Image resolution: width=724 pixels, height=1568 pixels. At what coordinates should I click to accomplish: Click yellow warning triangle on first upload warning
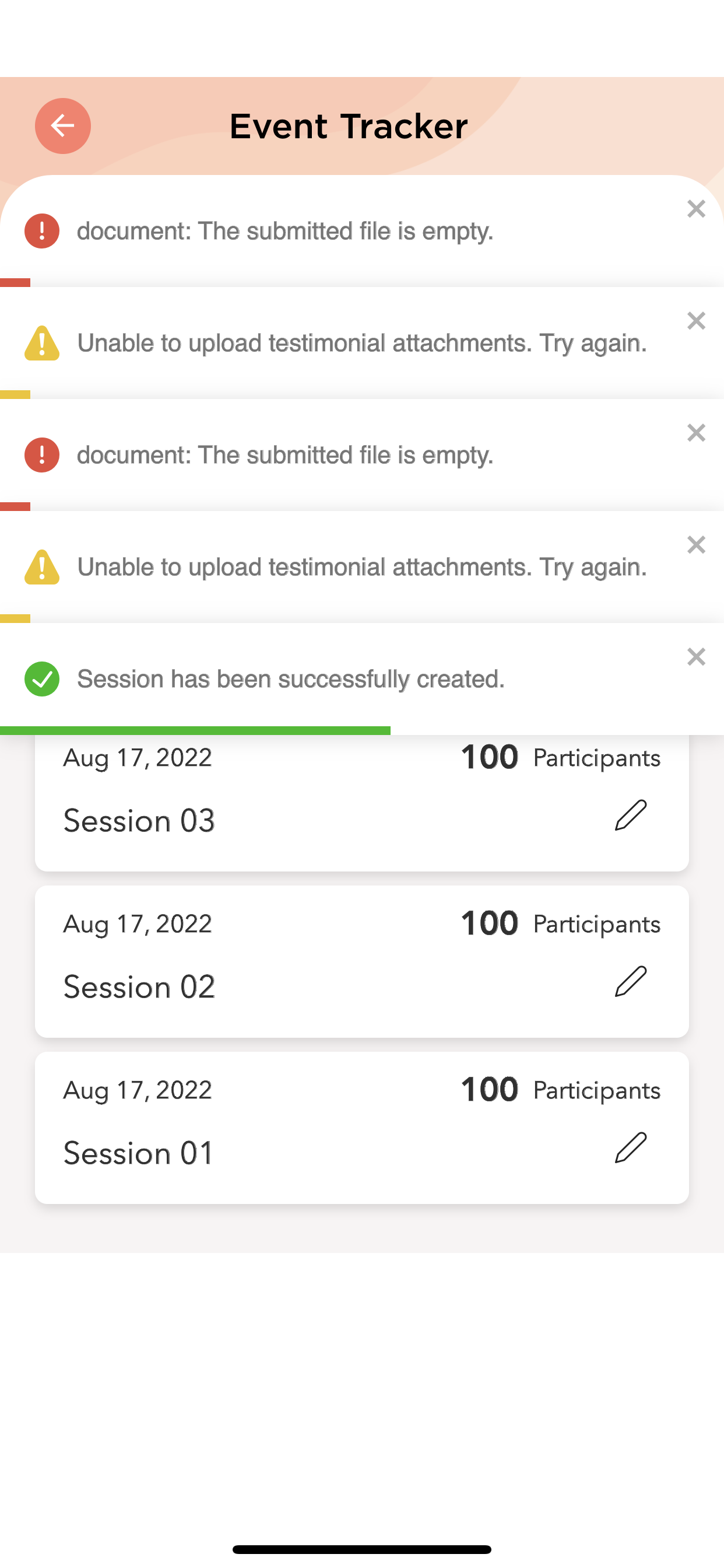42,344
